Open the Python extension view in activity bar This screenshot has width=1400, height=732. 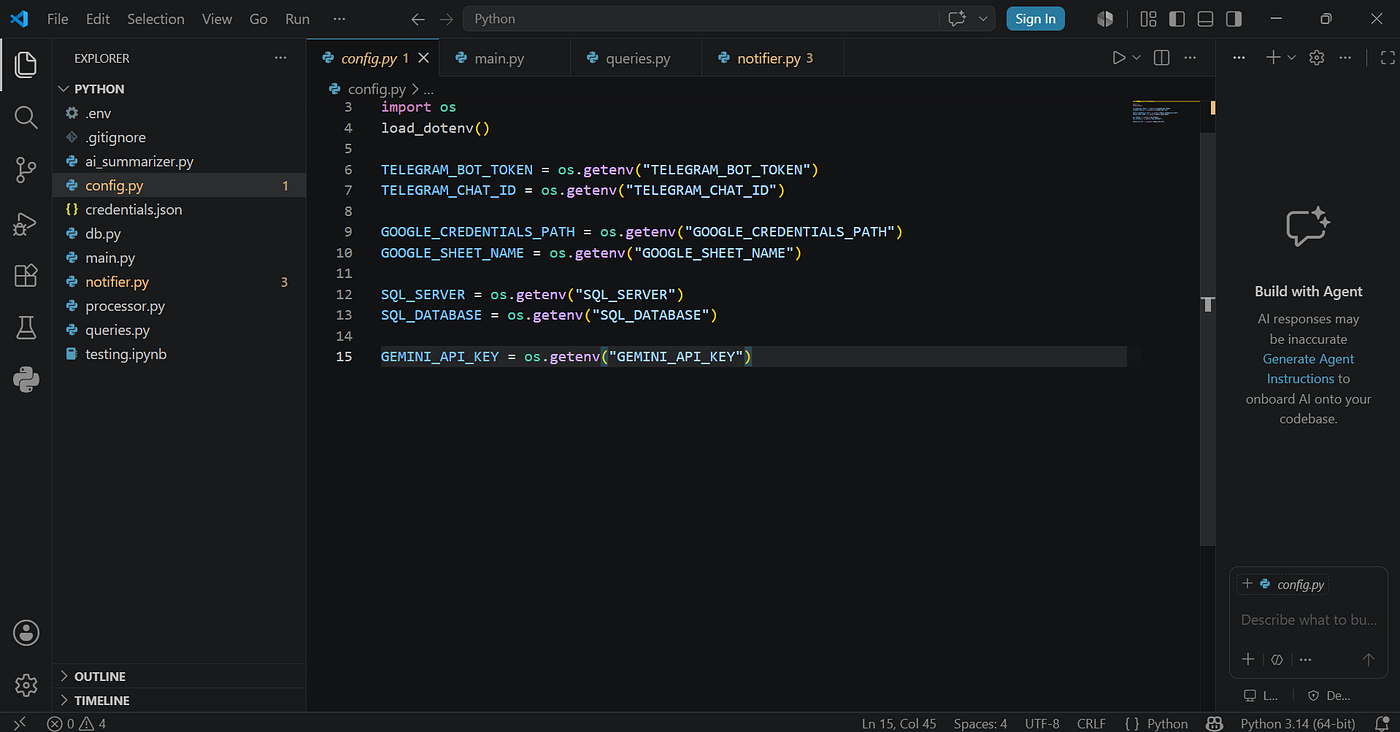click(x=26, y=380)
